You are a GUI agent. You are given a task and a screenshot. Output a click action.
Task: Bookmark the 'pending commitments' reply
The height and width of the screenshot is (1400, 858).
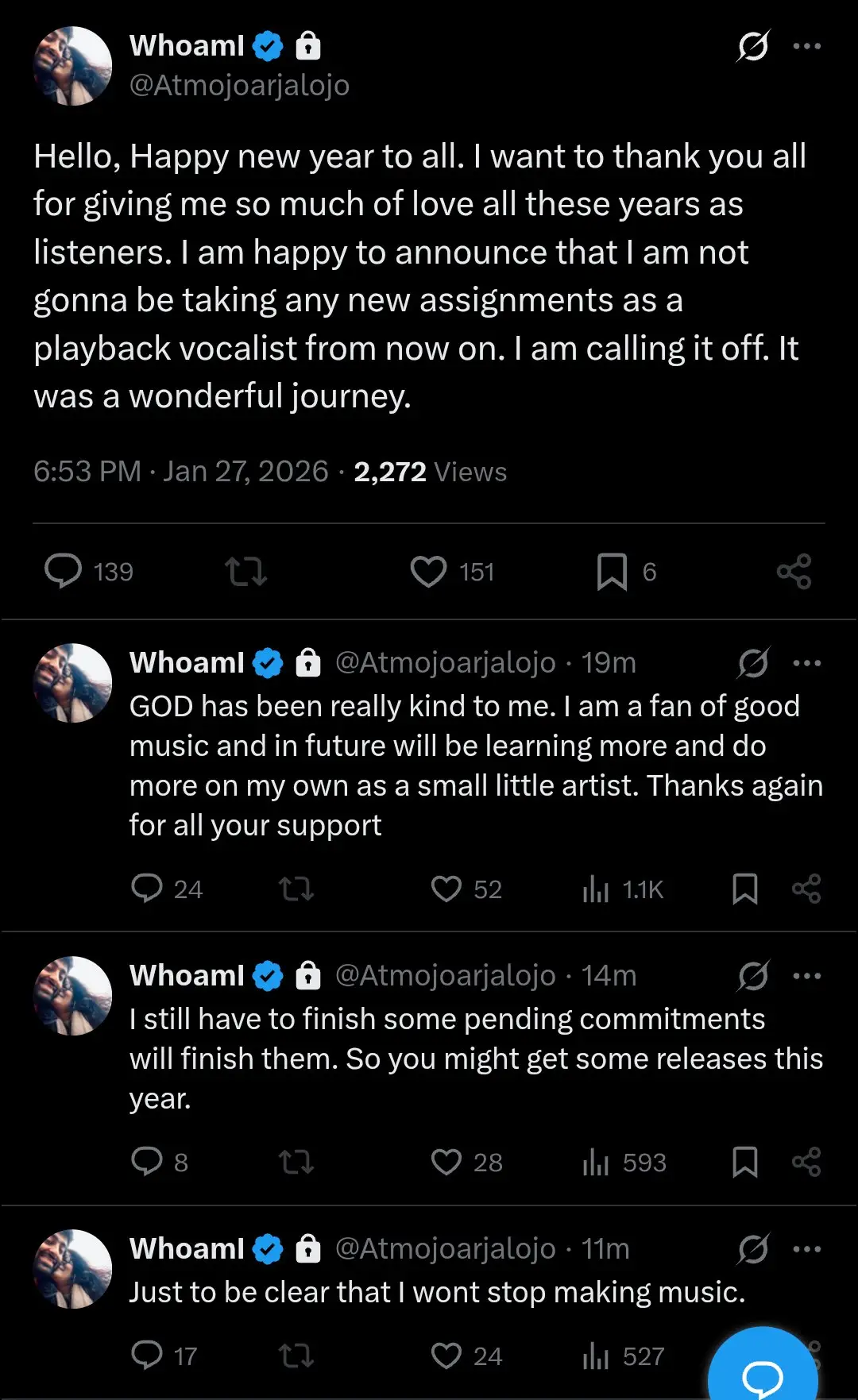click(744, 1163)
